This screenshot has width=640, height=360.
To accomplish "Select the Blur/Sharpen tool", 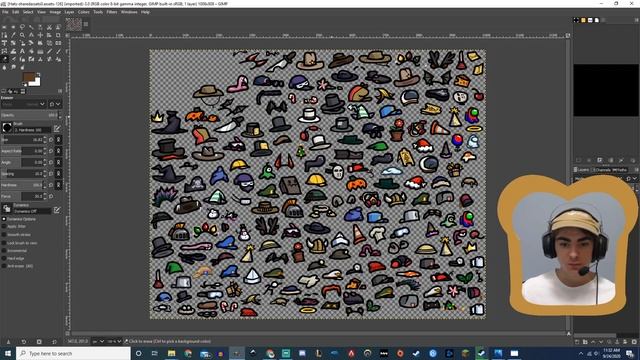I will tap(4, 67).
